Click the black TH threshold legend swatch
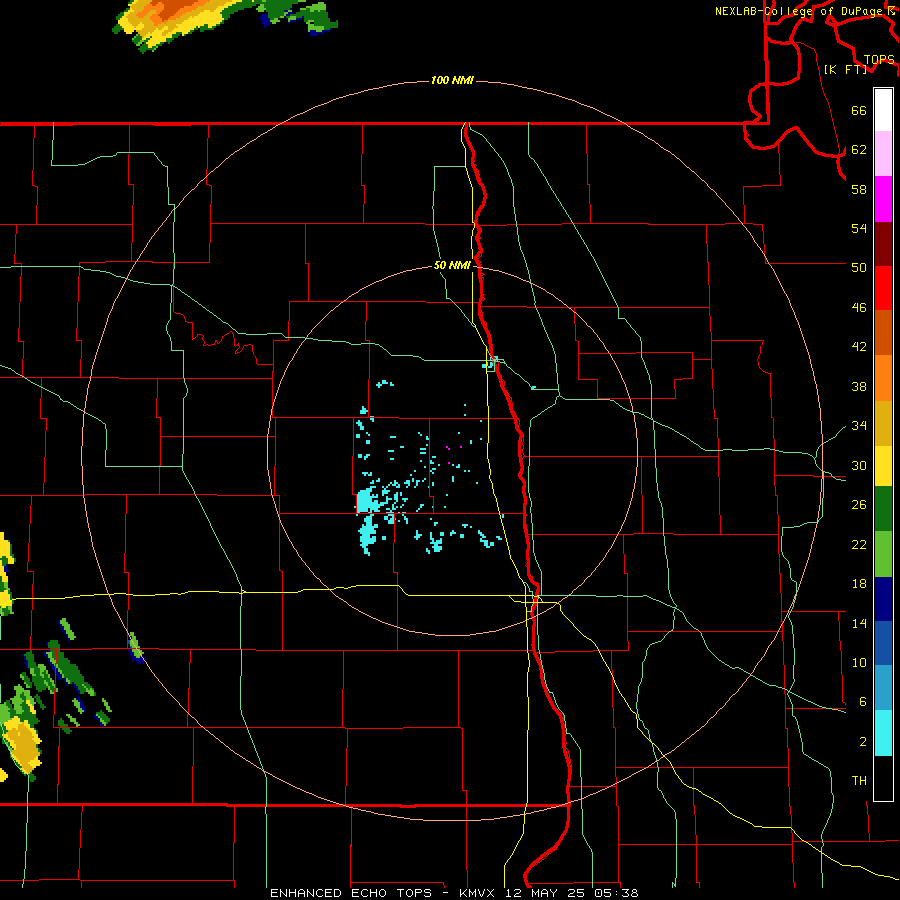The image size is (900, 900). 883,778
